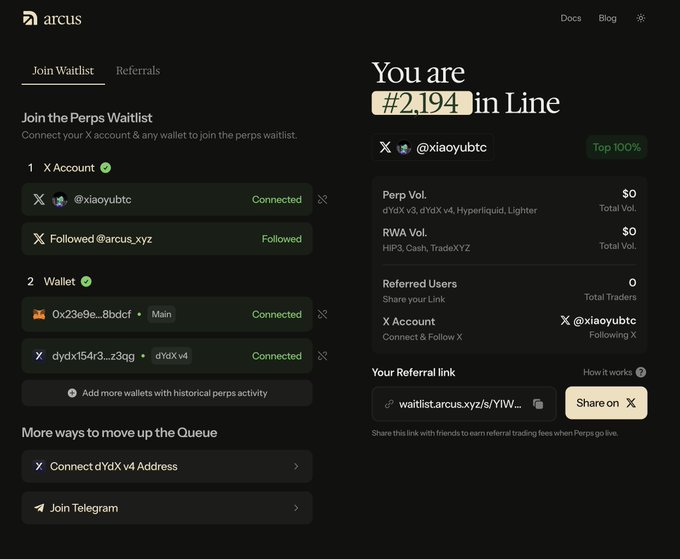Click the 'dydx154r3...z3qg' wallet address
The height and width of the screenshot is (559, 680).
(x=93, y=356)
